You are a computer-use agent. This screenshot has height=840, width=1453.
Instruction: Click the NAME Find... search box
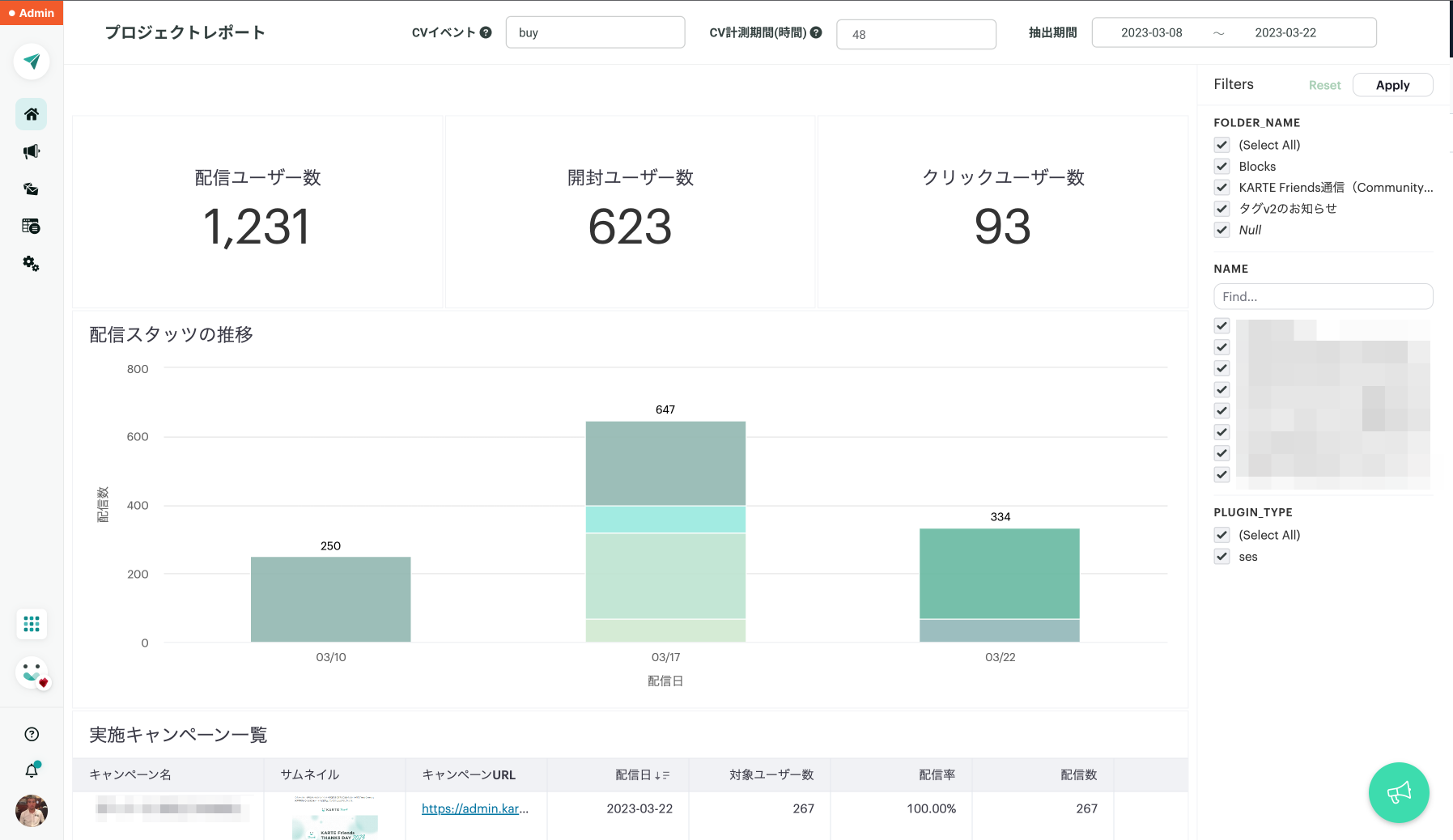(x=1323, y=296)
